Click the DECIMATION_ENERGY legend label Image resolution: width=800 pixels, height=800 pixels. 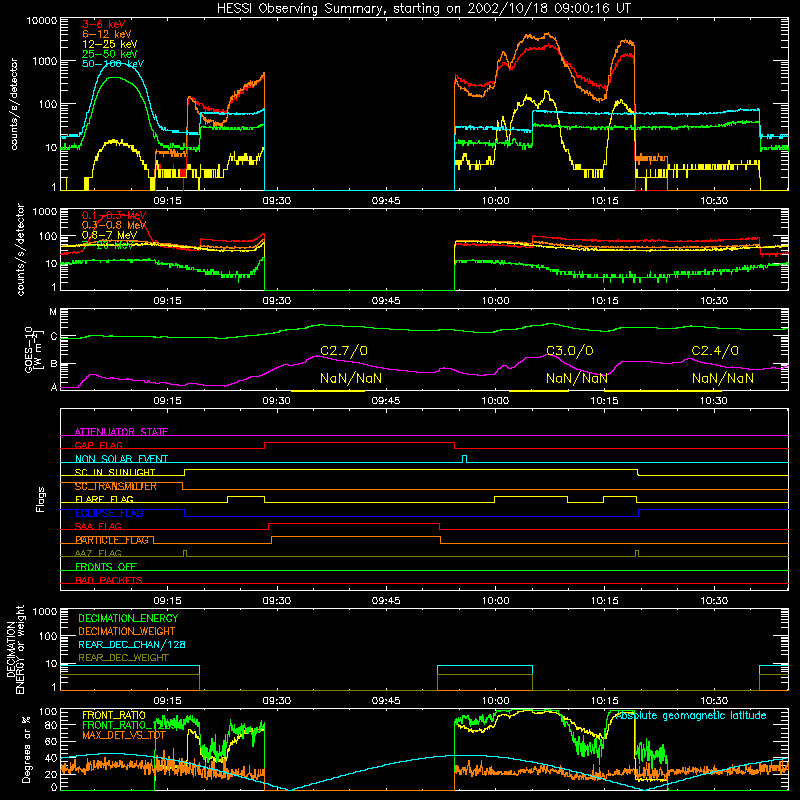tap(129, 618)
